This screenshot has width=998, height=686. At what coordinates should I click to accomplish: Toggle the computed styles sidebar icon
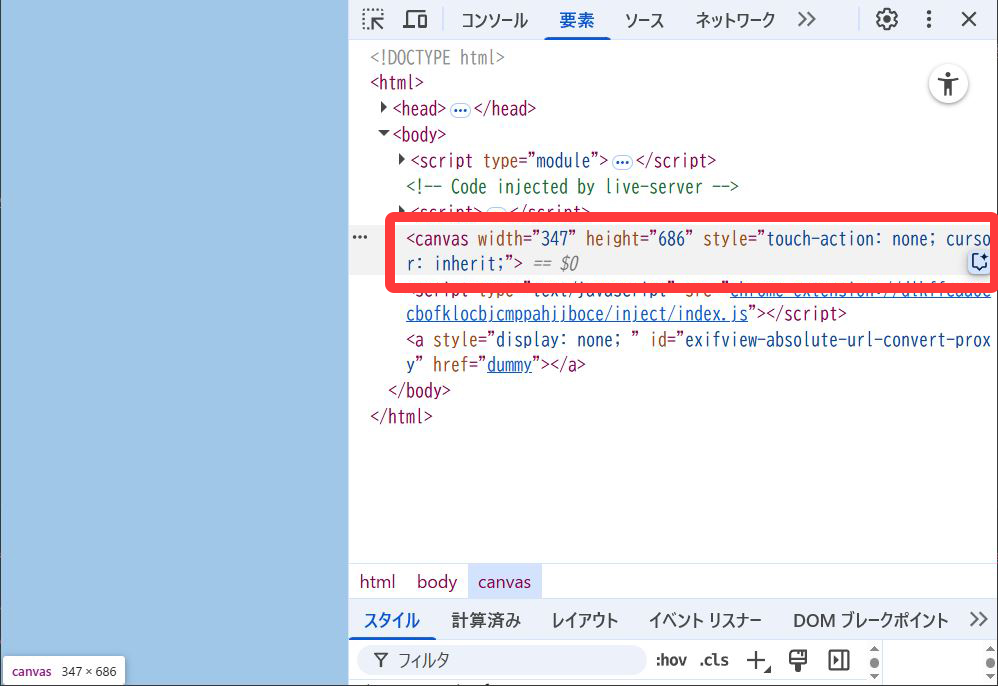pos(839,660)
